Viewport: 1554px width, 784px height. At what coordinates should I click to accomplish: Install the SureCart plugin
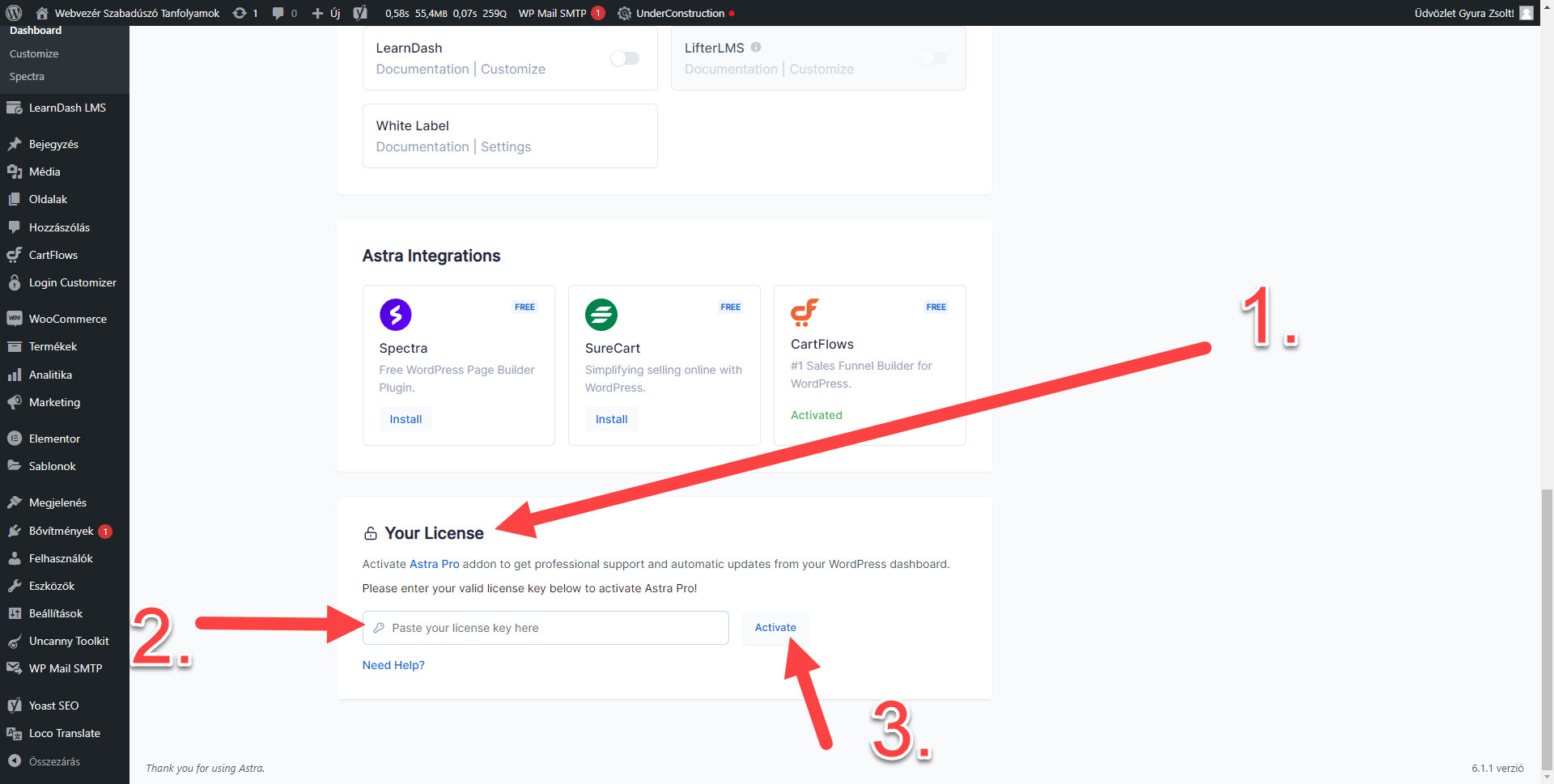tap(612, 419)
